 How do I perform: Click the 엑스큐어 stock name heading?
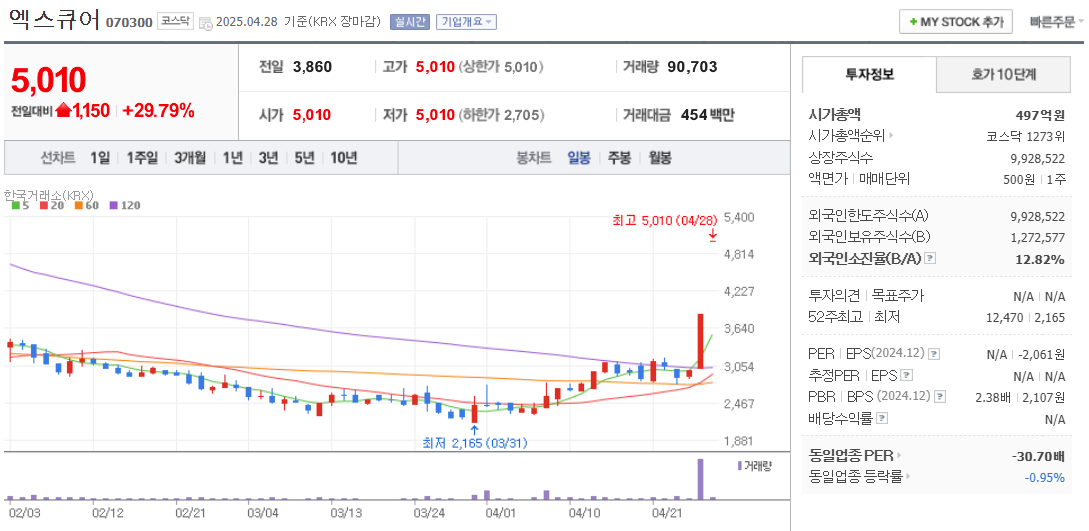click(x=55, y=19)
